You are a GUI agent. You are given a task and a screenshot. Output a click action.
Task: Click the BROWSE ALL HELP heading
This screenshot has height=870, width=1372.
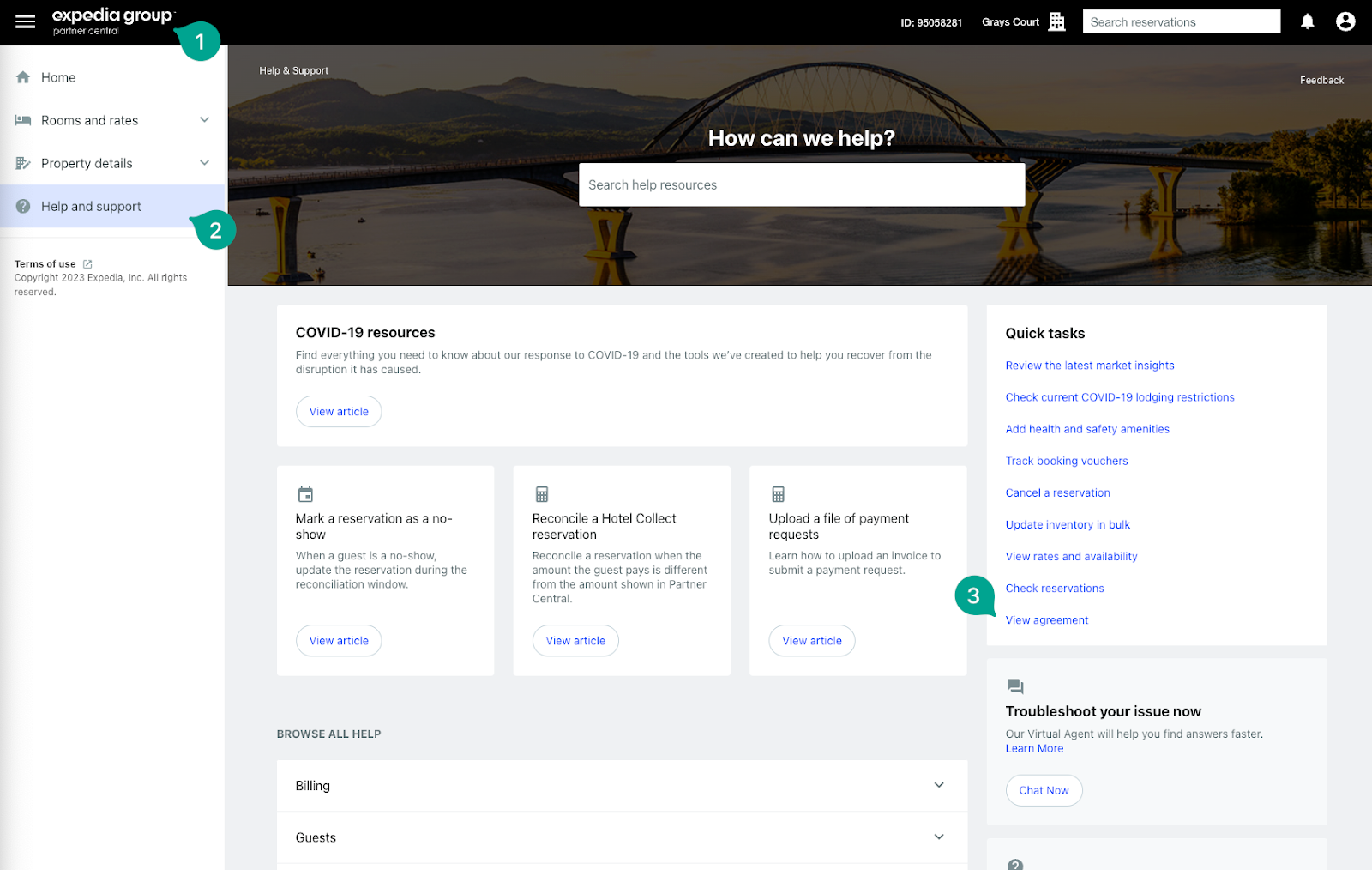(328, 734)
